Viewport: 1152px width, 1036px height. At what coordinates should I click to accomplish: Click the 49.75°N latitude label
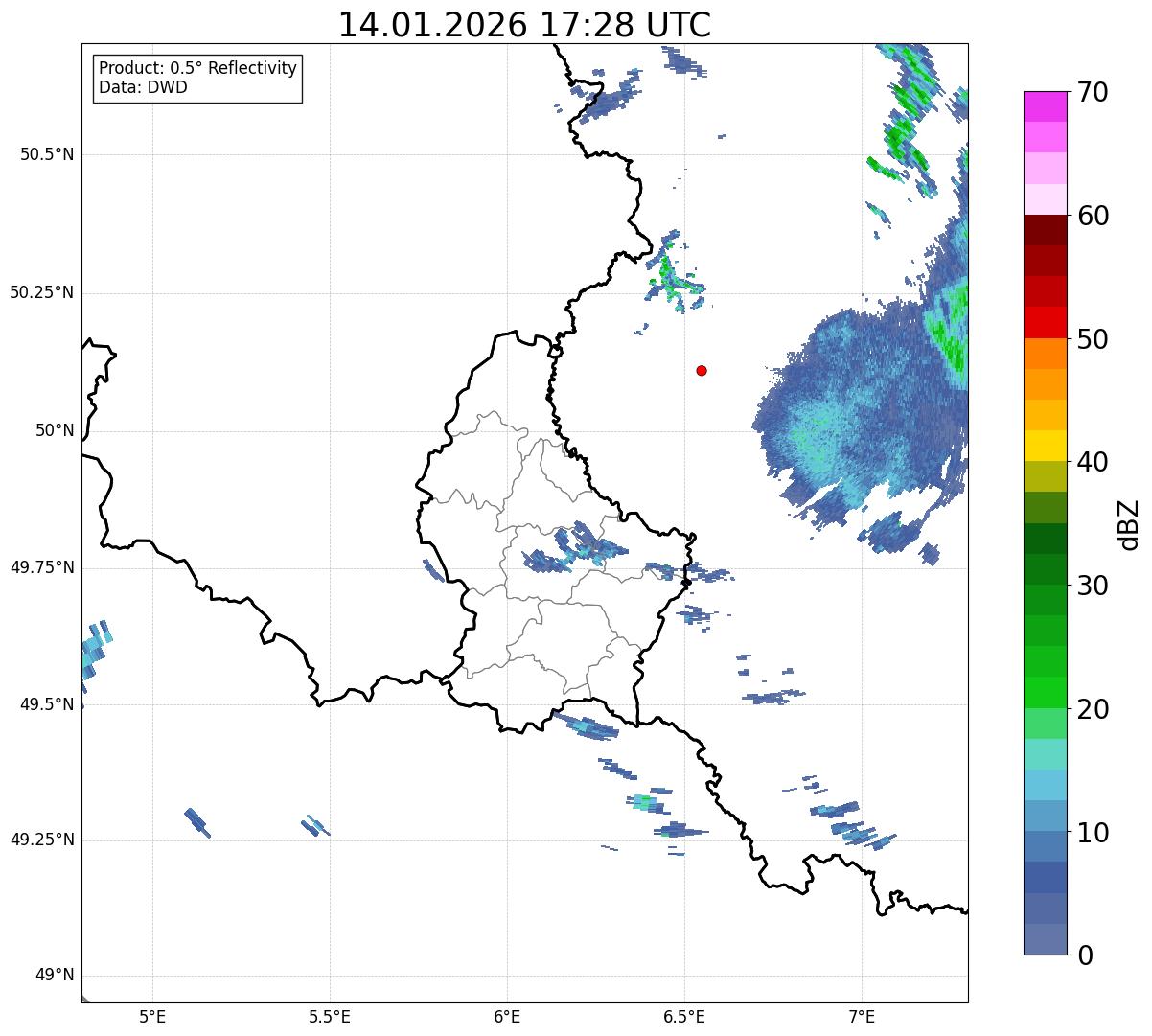(x=41, y=567)
